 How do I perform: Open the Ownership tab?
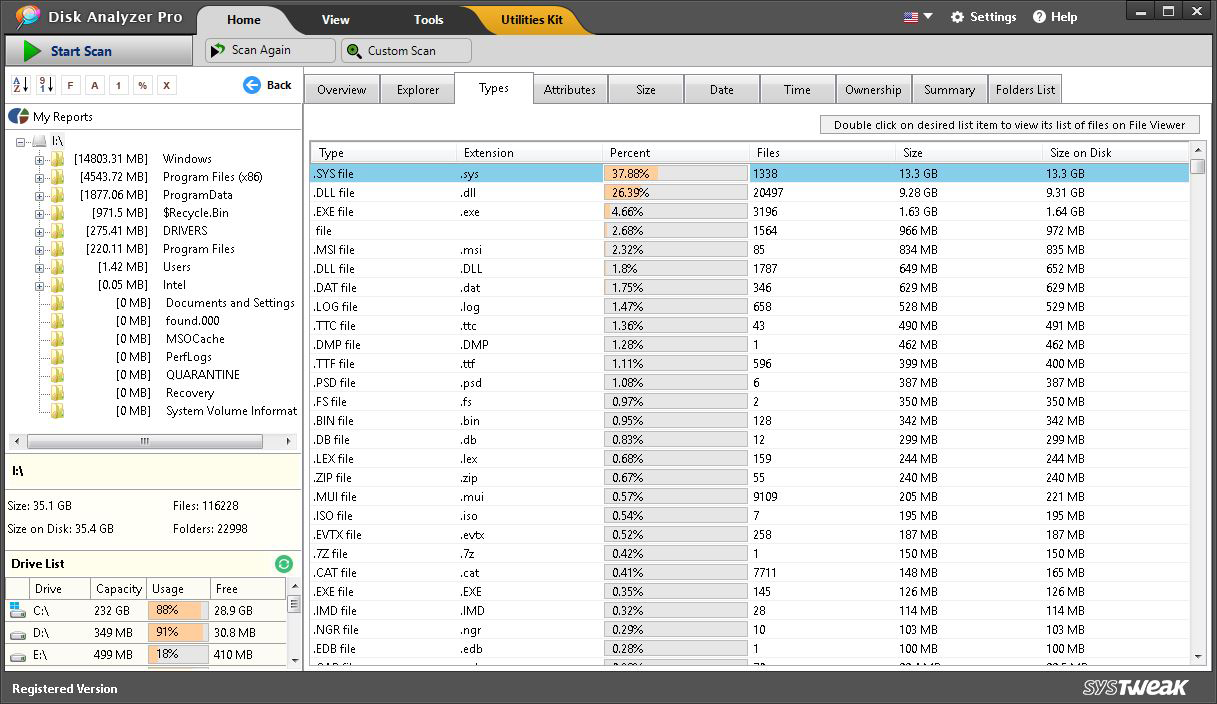(x=873, y=89)
